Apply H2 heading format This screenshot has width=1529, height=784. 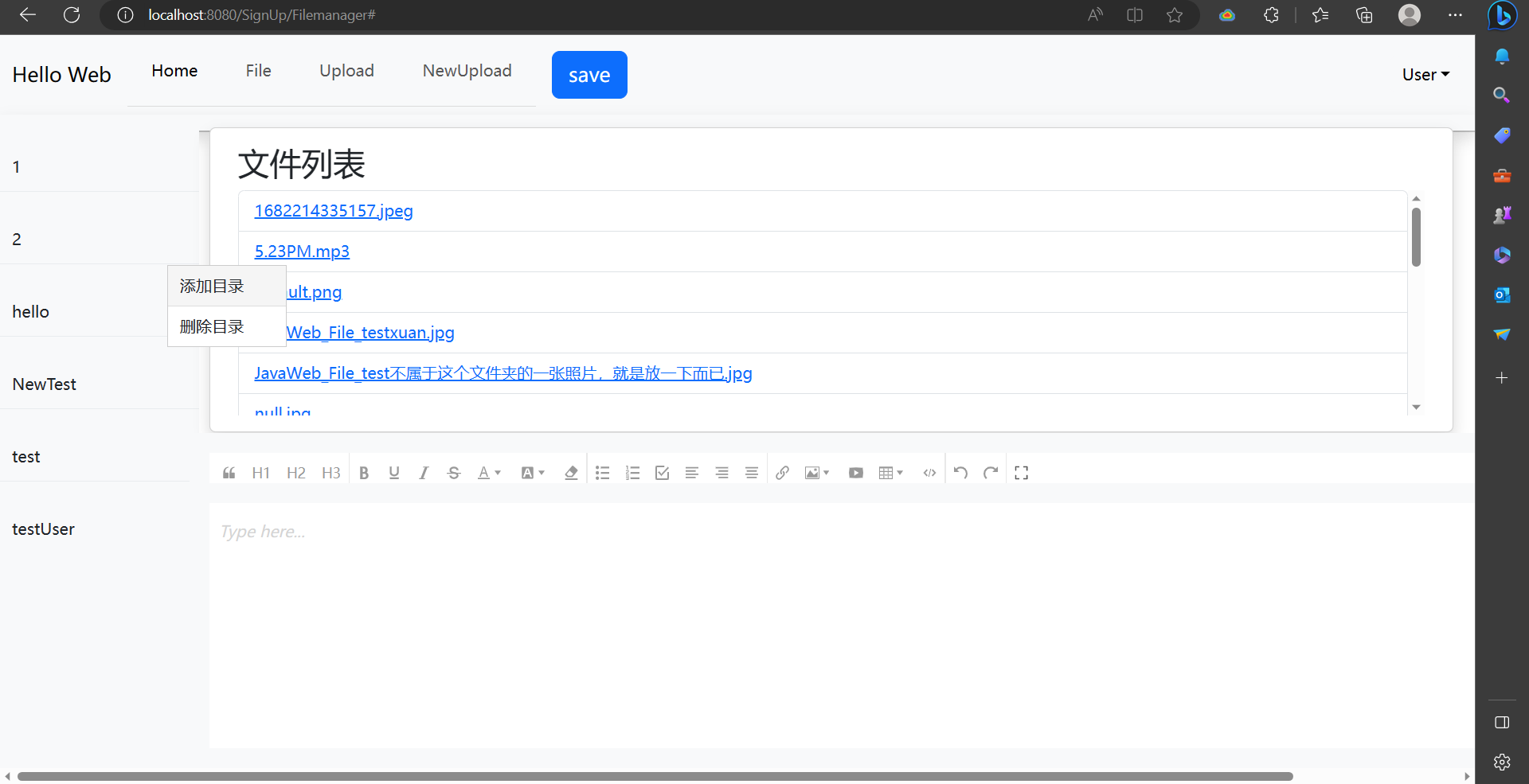295,473
